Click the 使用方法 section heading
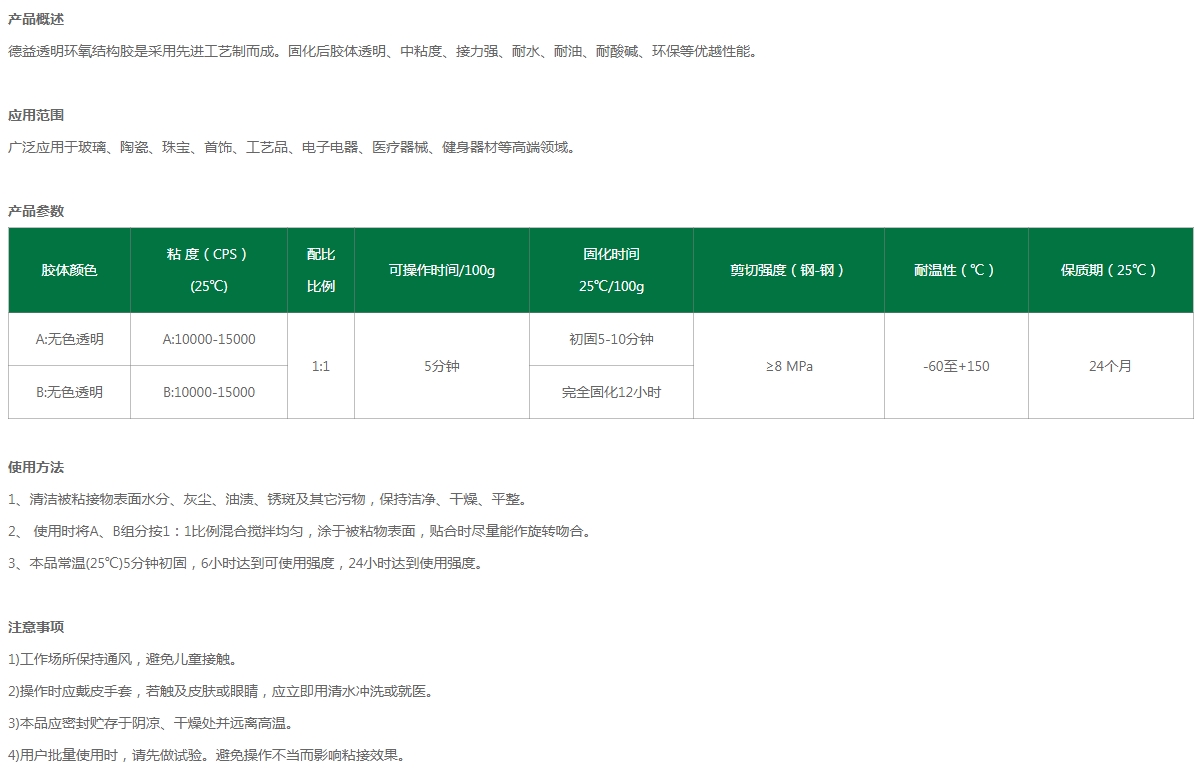The height and width of the screenshot is (781, 1200). (x=36, y=467)
